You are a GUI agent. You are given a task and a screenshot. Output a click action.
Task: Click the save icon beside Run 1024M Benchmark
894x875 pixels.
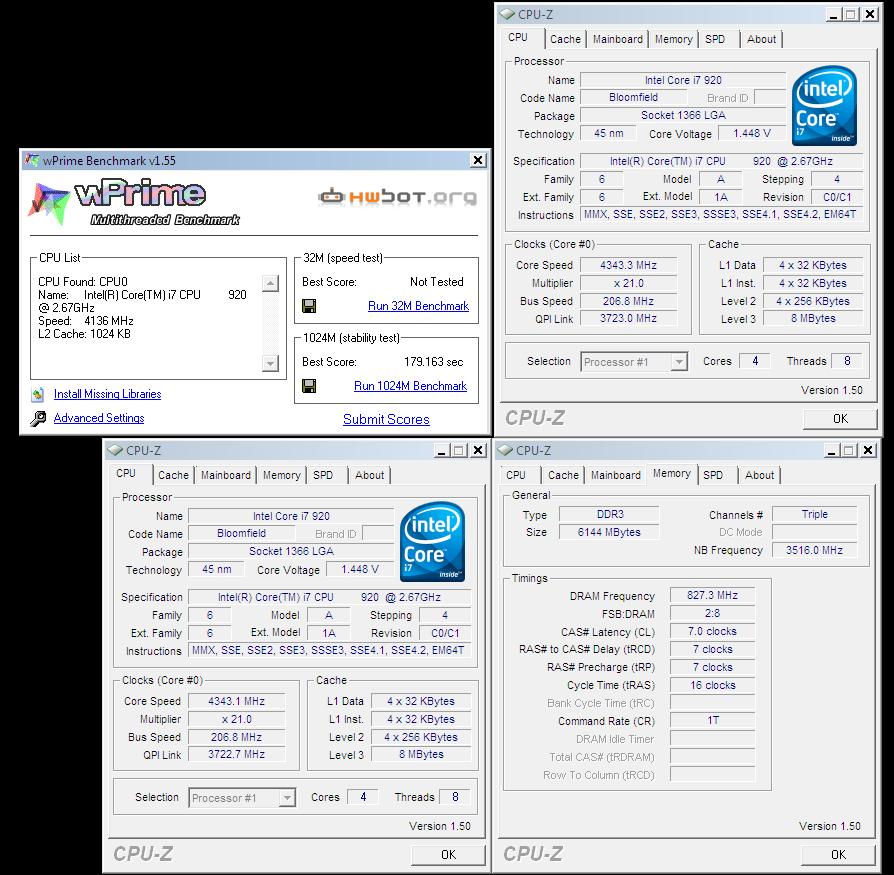pyautogui.click(x=308, y=386)
